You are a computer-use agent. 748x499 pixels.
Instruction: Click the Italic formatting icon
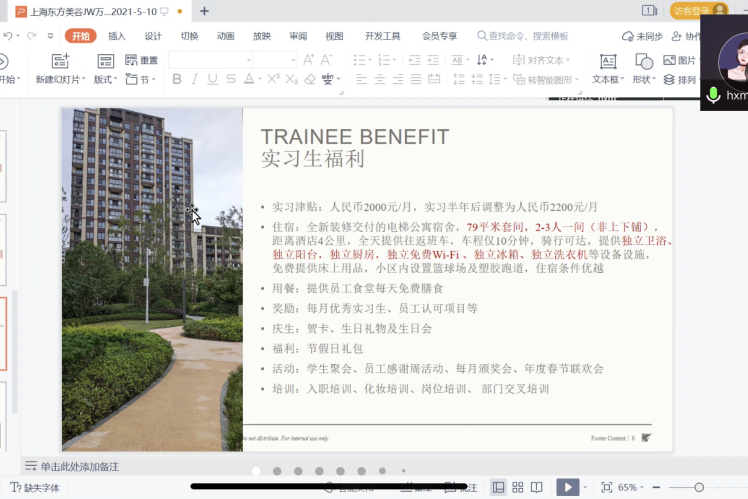(193, 80)
